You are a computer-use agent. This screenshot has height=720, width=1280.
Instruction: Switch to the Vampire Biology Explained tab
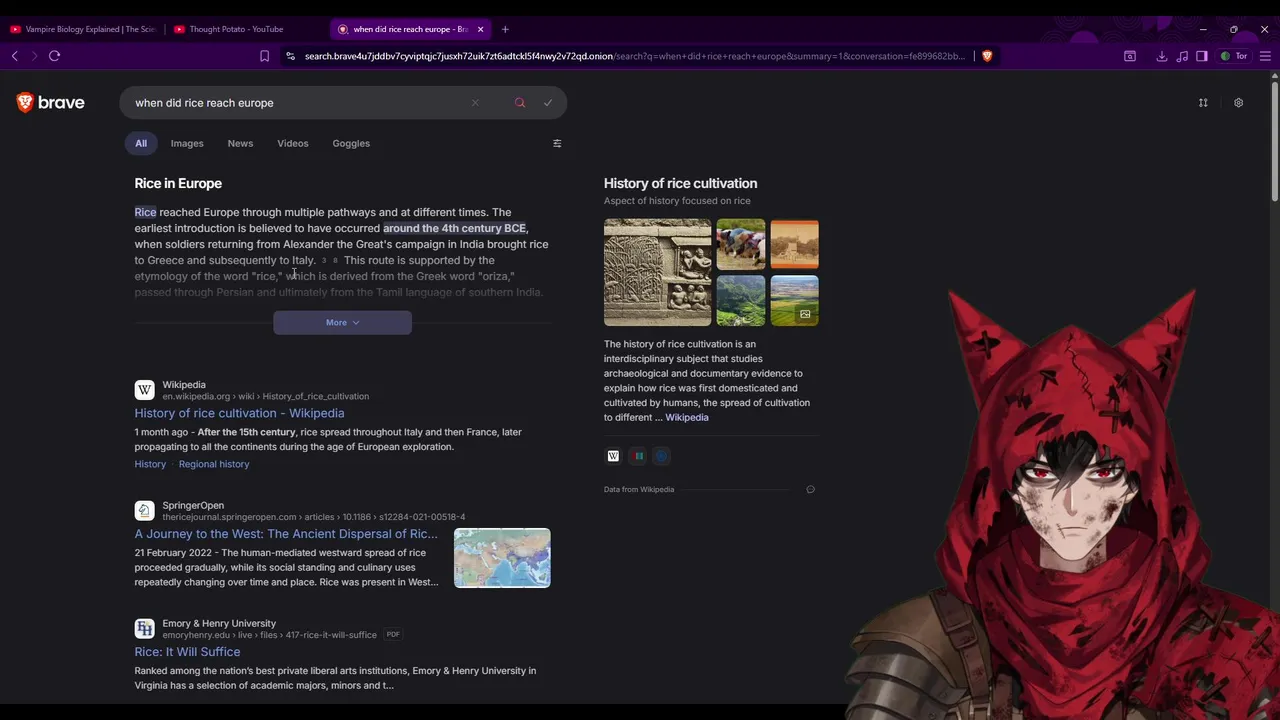(83, 29)
